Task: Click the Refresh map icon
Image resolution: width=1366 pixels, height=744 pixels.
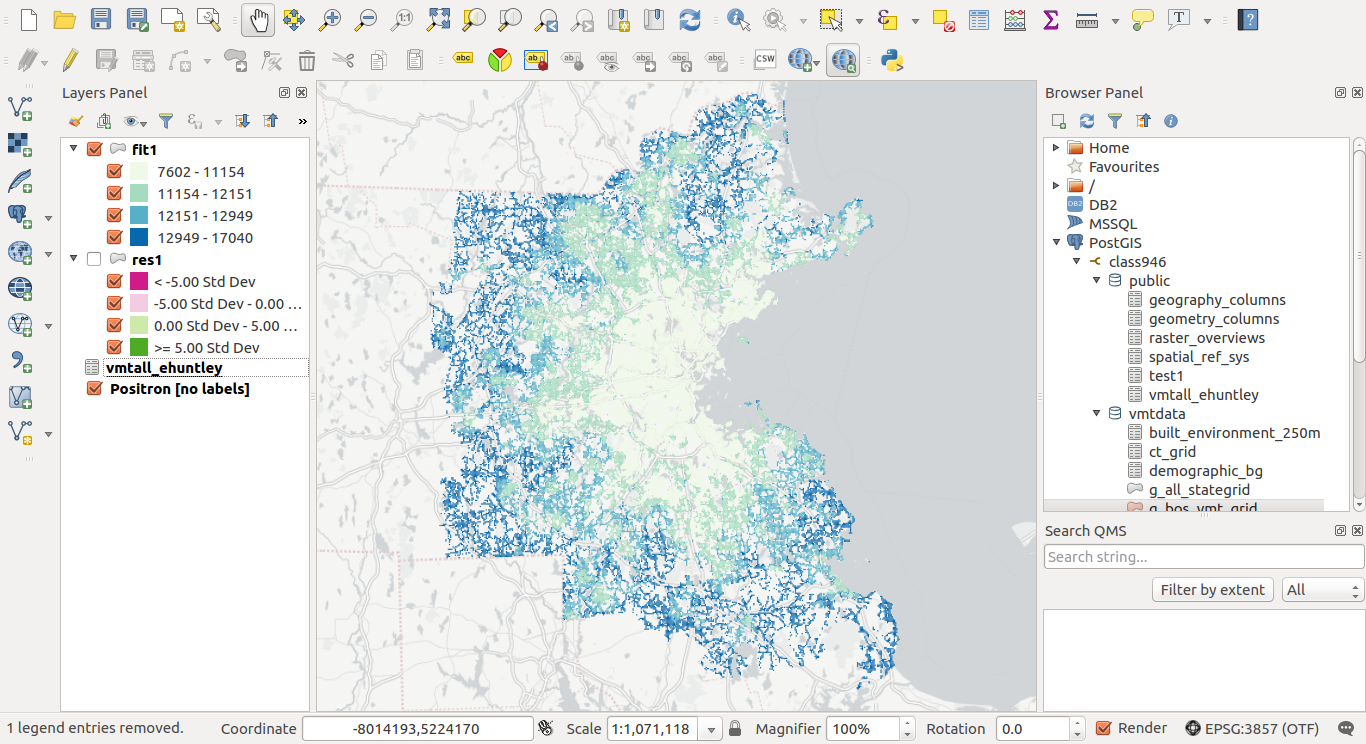Action: [x=689, y=19]
